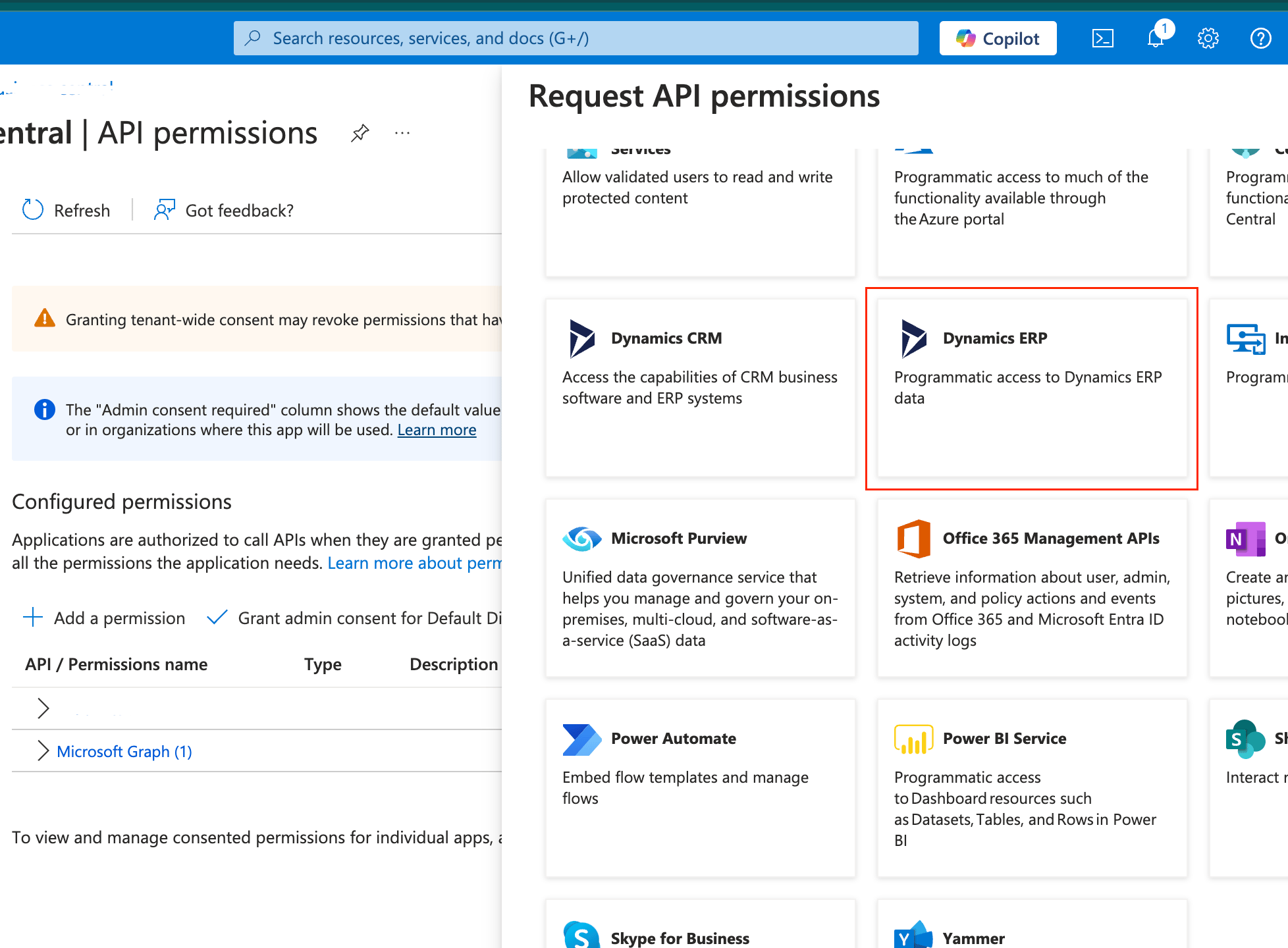Open the notifications bell
This screenshot has width=1288, height=948.
1156,38
